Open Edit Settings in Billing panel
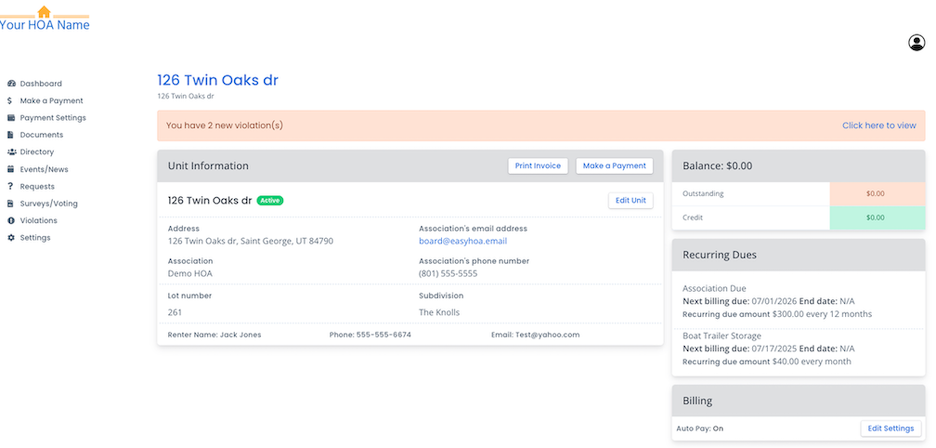936x448 pixels. [x=890, y=428]
